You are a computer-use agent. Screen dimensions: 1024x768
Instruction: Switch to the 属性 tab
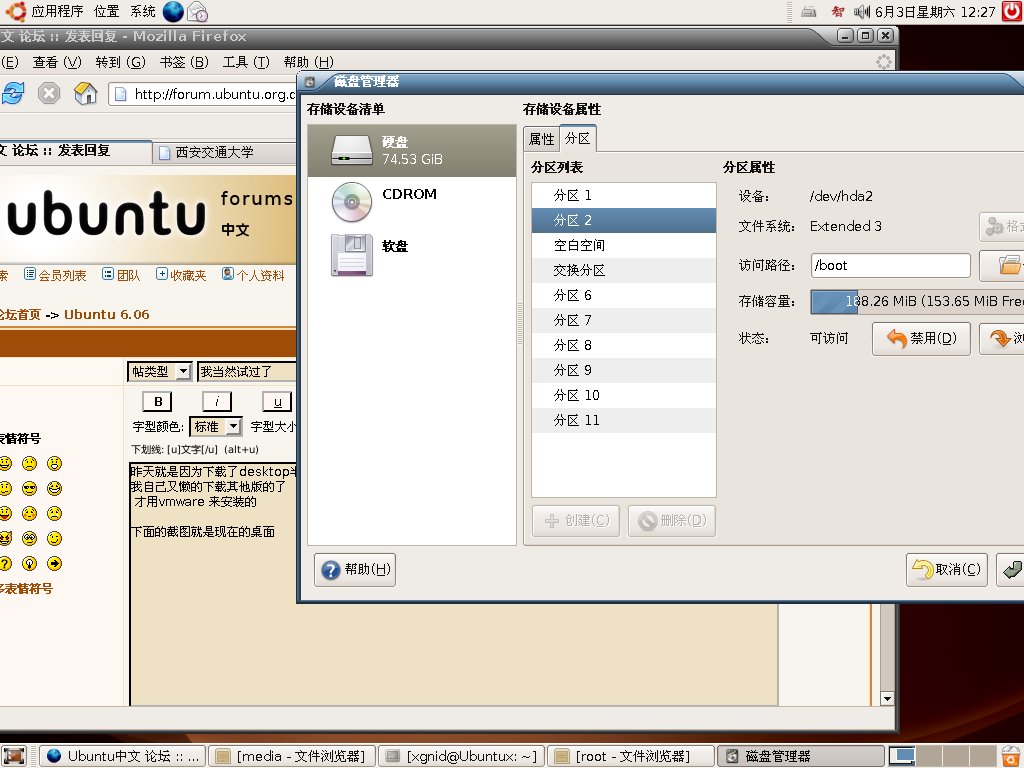coord(541,138)
